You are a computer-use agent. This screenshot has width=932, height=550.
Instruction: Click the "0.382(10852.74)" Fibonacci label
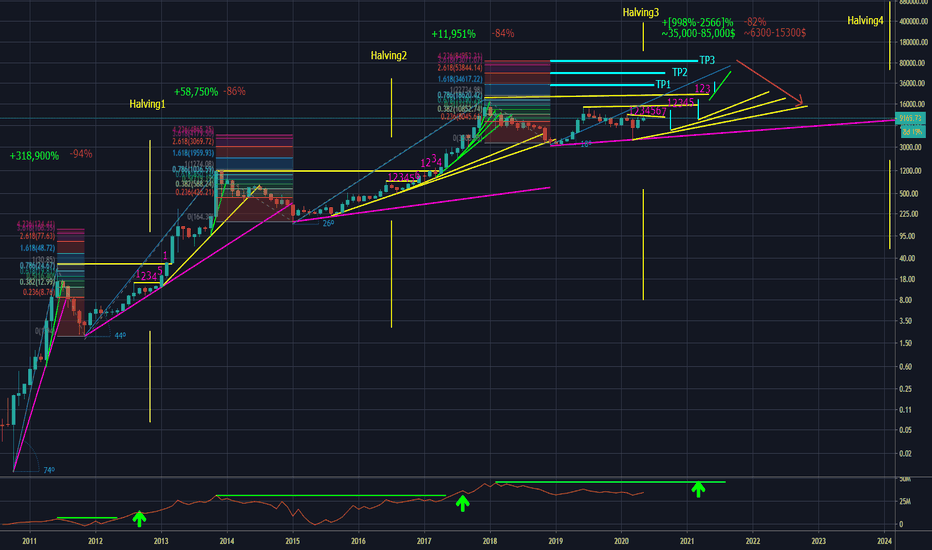click(x=460, y=109)
